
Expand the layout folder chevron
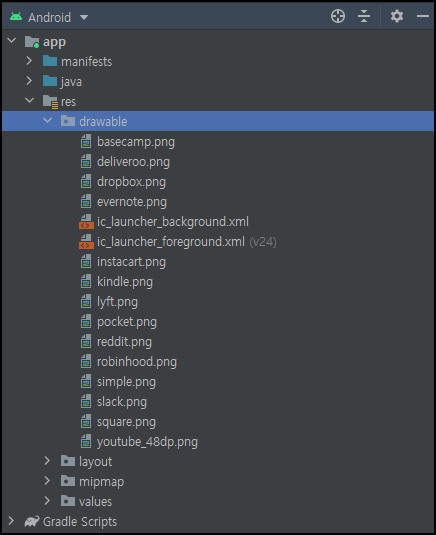point(47,461)
